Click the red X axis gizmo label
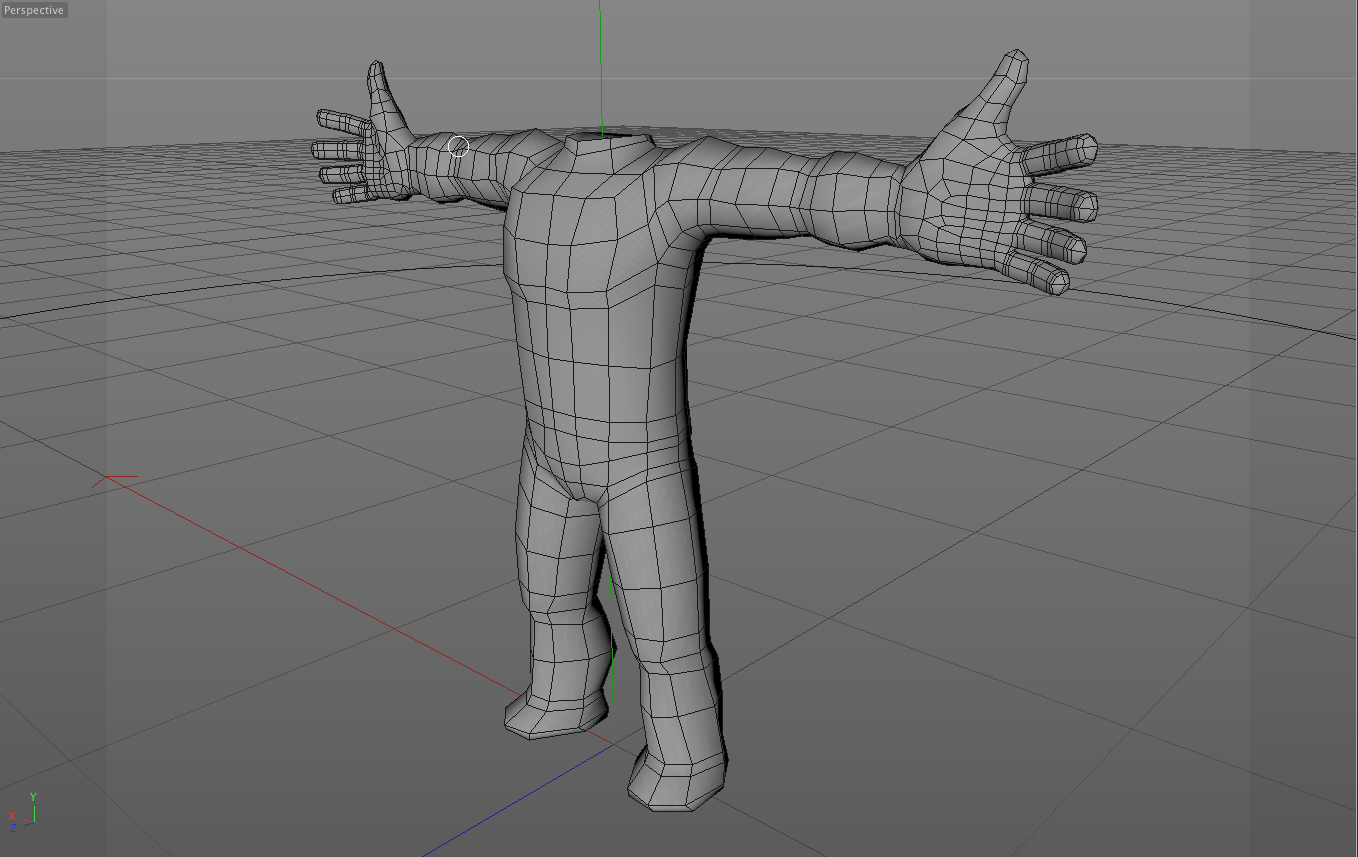The width and height of the screenshot is (1358, 857). (12, 815)
